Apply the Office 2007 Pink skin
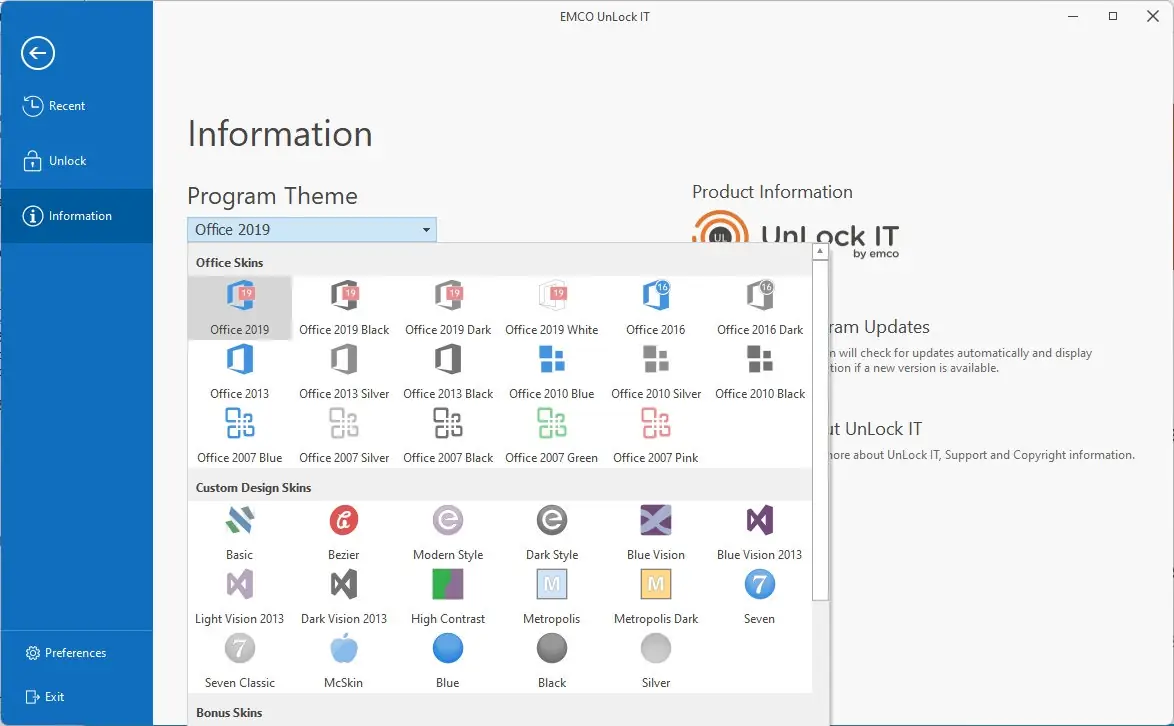Image resolution: width=1174 pixels, height=726 pixels. [656, 424]
